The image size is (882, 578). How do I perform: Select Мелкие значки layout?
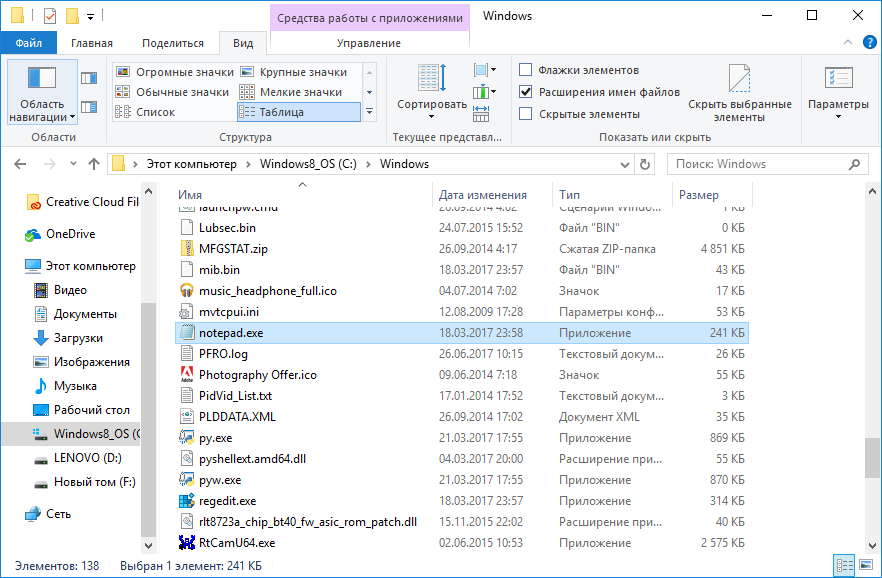pyautogui.click(x=291, y=92)
